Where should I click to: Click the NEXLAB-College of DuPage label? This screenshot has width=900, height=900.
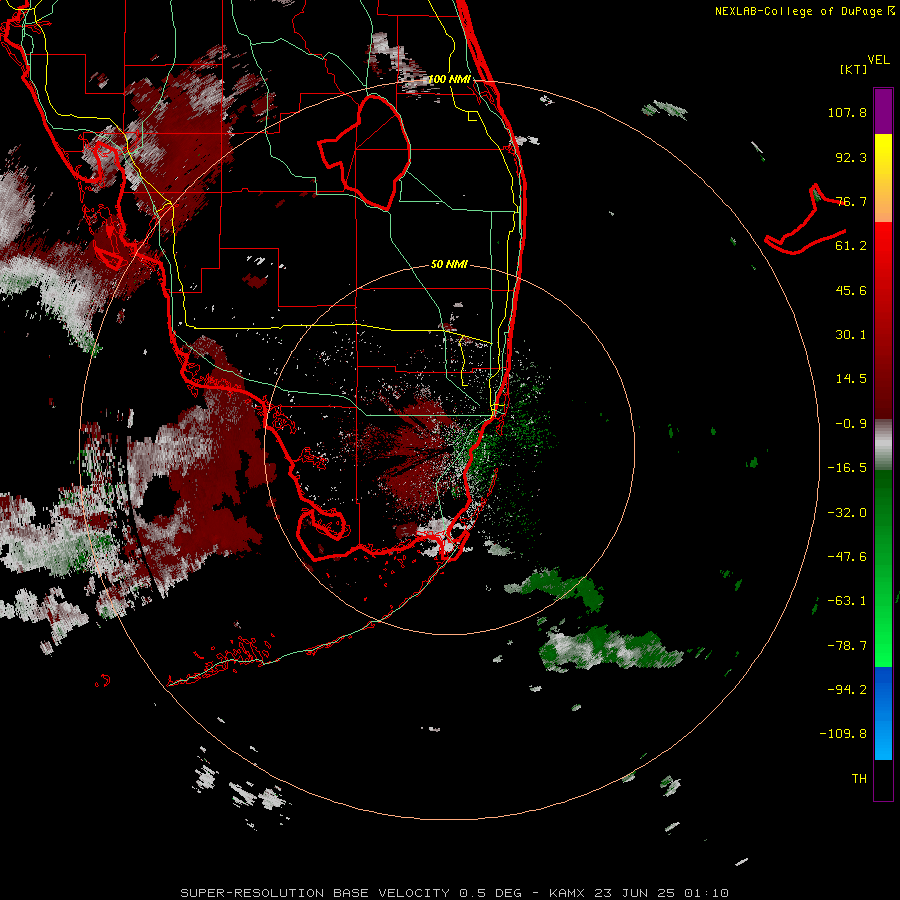click(x=805, y=11)
